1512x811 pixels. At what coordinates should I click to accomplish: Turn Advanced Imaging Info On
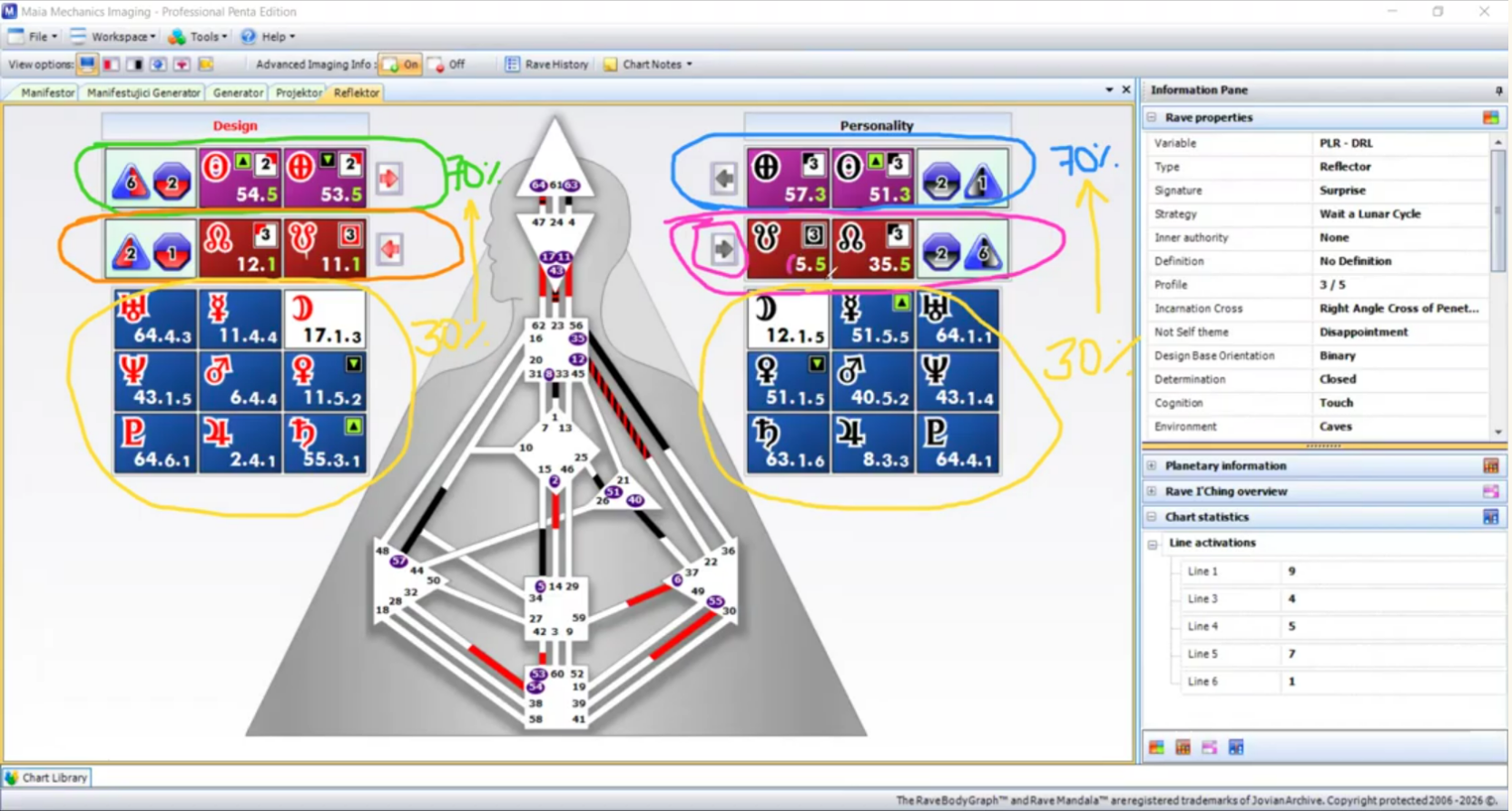[x=401, y=64]
